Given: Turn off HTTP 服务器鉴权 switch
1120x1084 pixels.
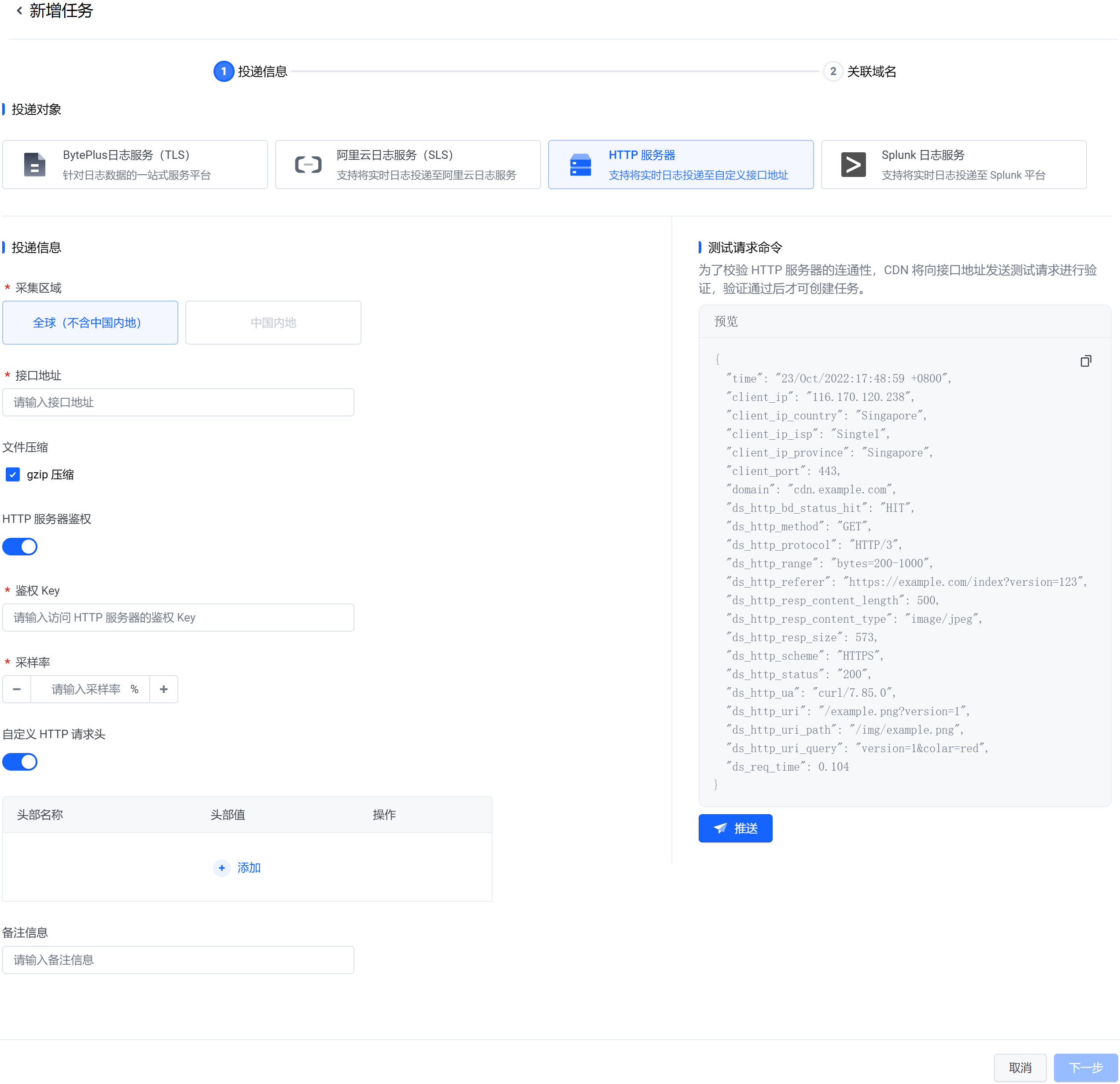Looking at the screenshot, I should 20,547.
